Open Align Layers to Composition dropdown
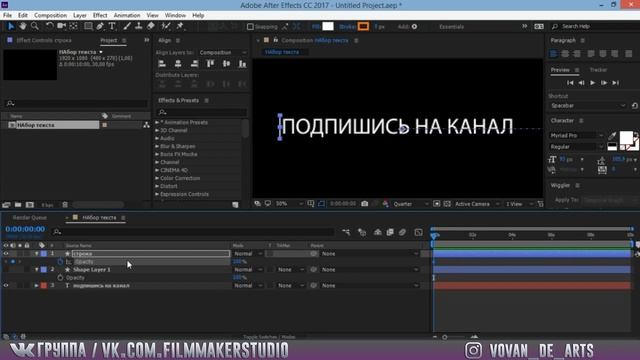640x360 pixels. point(222,53)
